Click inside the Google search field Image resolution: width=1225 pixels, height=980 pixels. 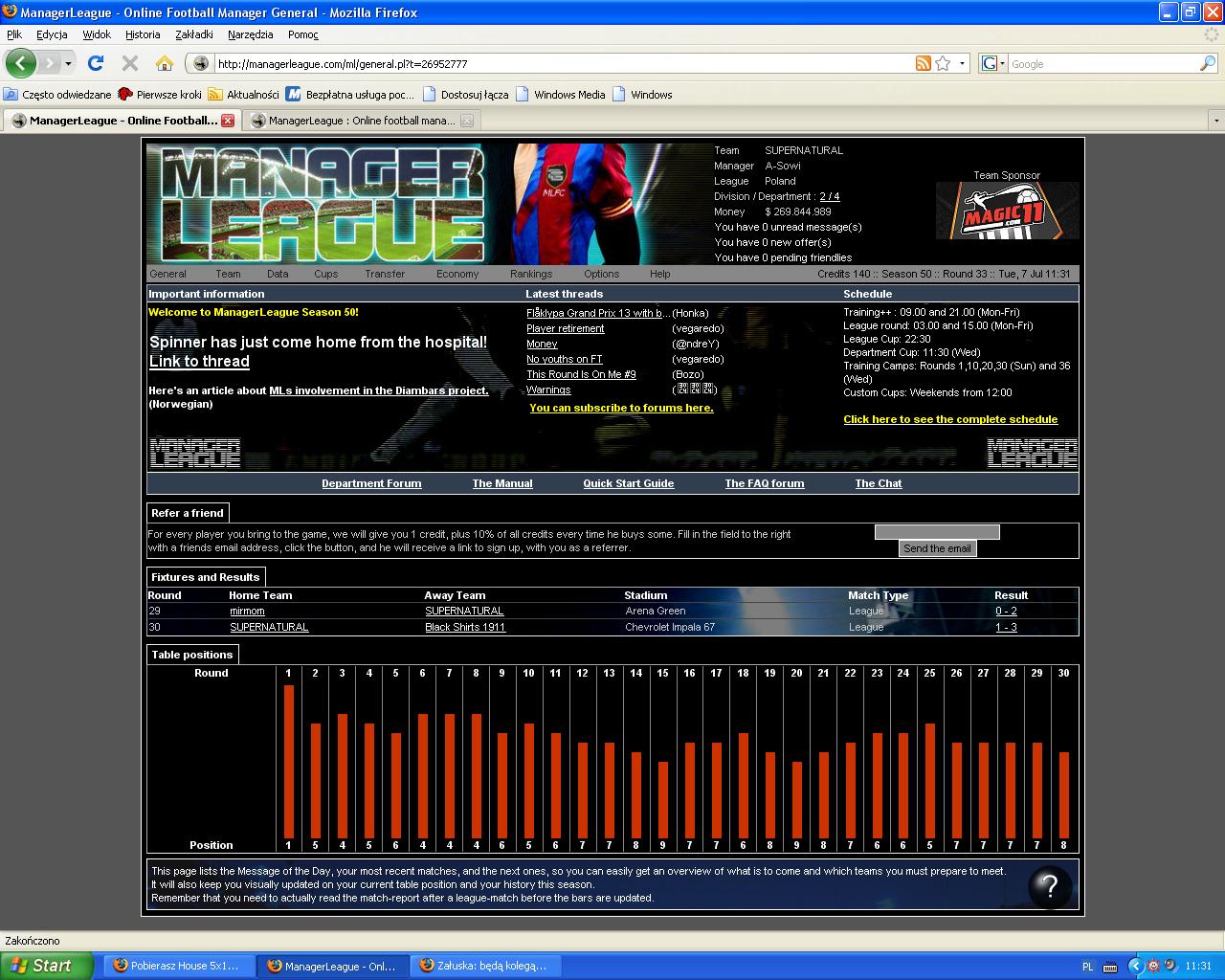1103,64
